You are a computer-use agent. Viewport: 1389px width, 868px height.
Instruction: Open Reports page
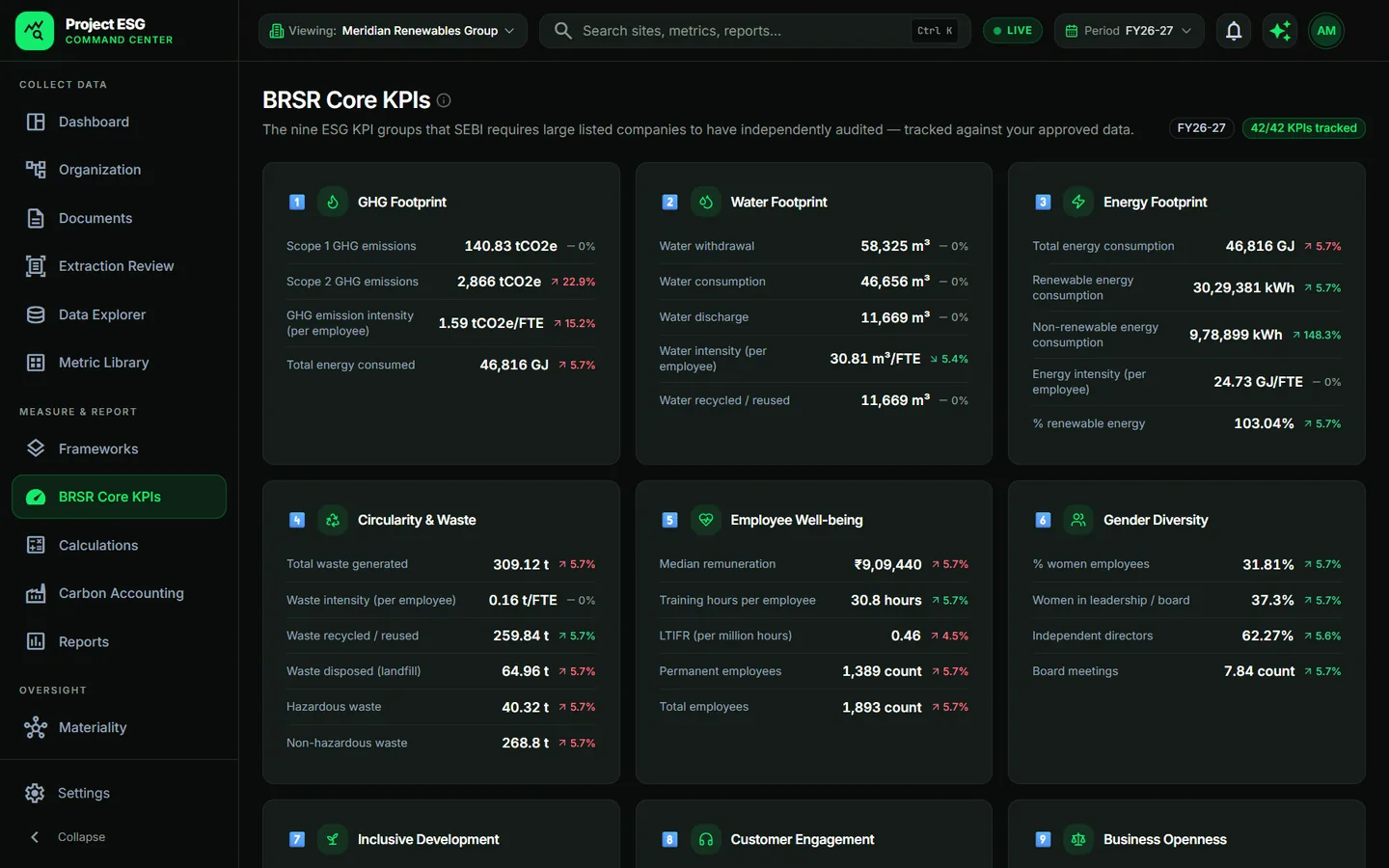[119, 641]
